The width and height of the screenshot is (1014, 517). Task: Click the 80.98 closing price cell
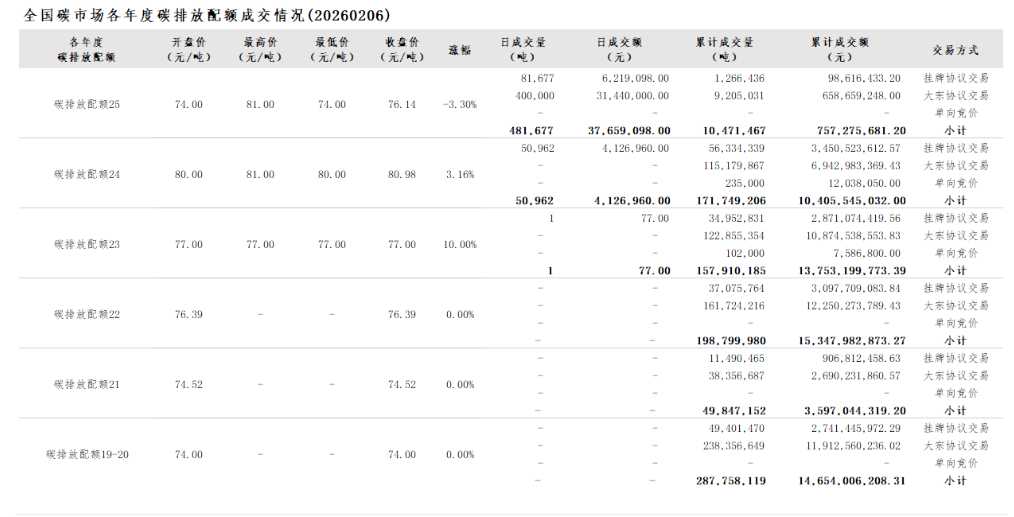pos(402,174)
